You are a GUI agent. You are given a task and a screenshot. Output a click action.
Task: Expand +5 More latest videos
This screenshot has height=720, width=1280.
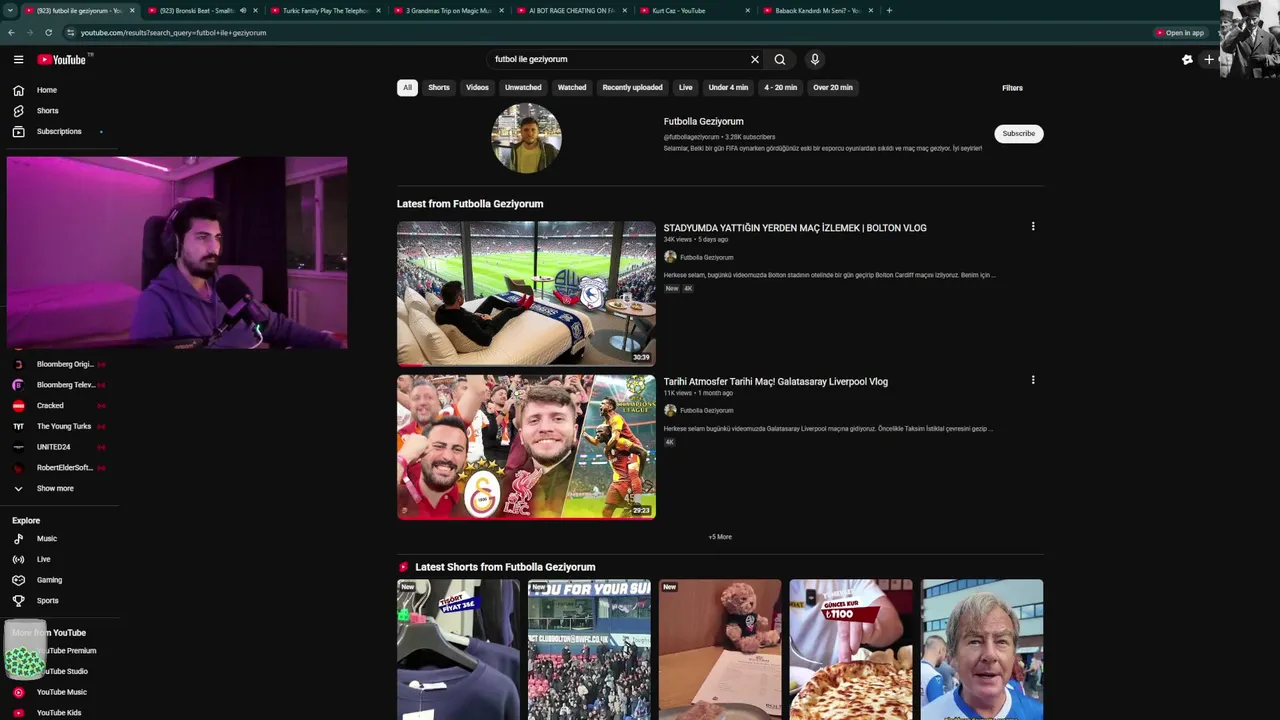pos(720,537)
